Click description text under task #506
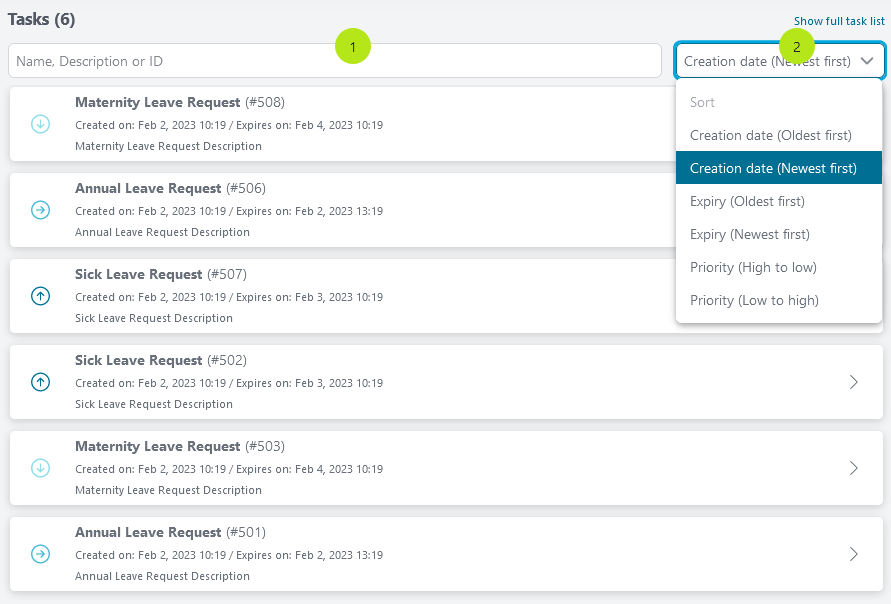 pos(162,232)
